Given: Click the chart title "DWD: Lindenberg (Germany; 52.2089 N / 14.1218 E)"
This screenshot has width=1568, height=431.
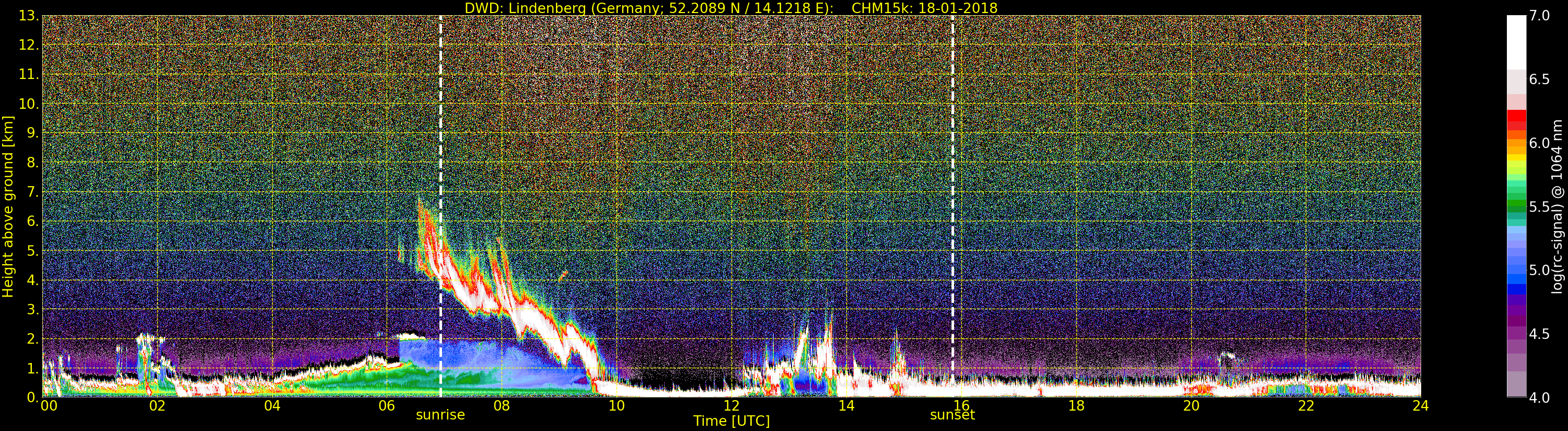Looking at the screenshot, I should (649, 8).
